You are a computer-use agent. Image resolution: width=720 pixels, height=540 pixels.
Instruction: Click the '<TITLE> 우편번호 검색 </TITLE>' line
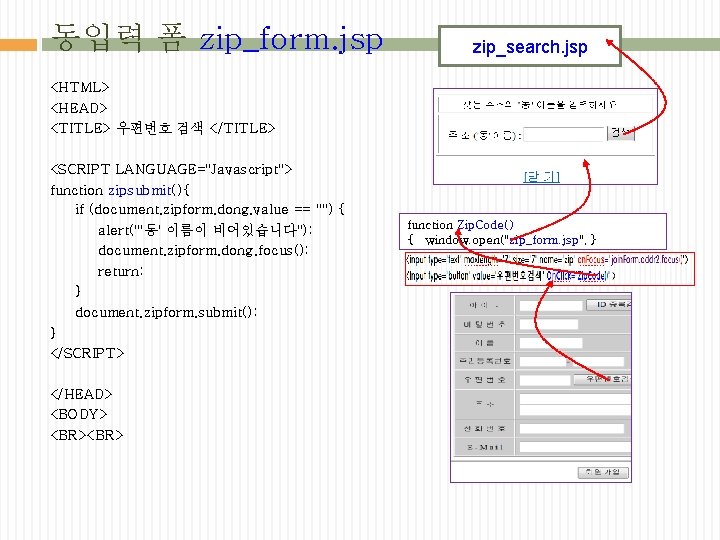point(163,128)
